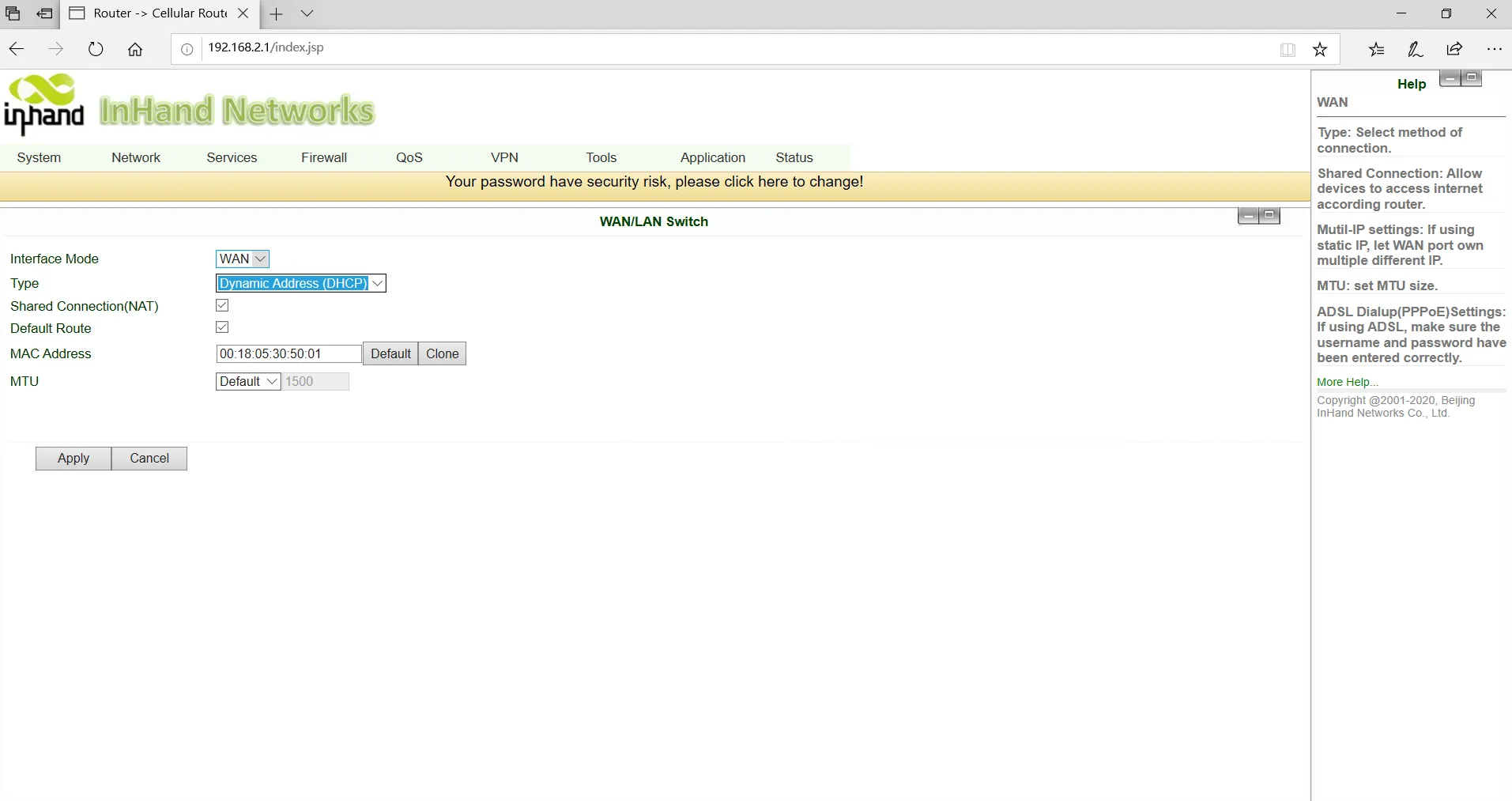Click Default button beside MAC Address

click(x=390, y=353)
